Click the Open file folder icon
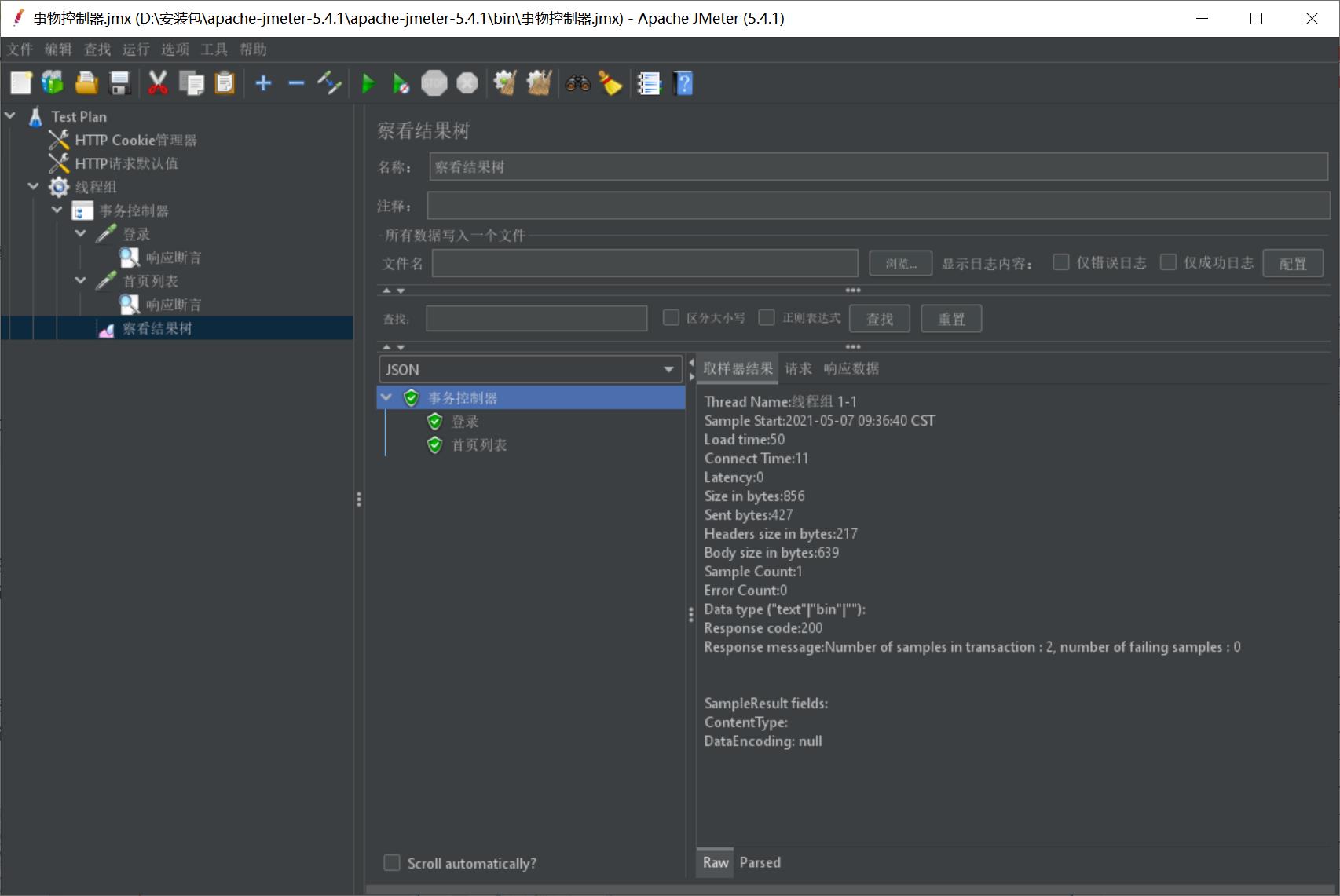The height and width of the screenshot is (896, 1340). tap(86, 82)
